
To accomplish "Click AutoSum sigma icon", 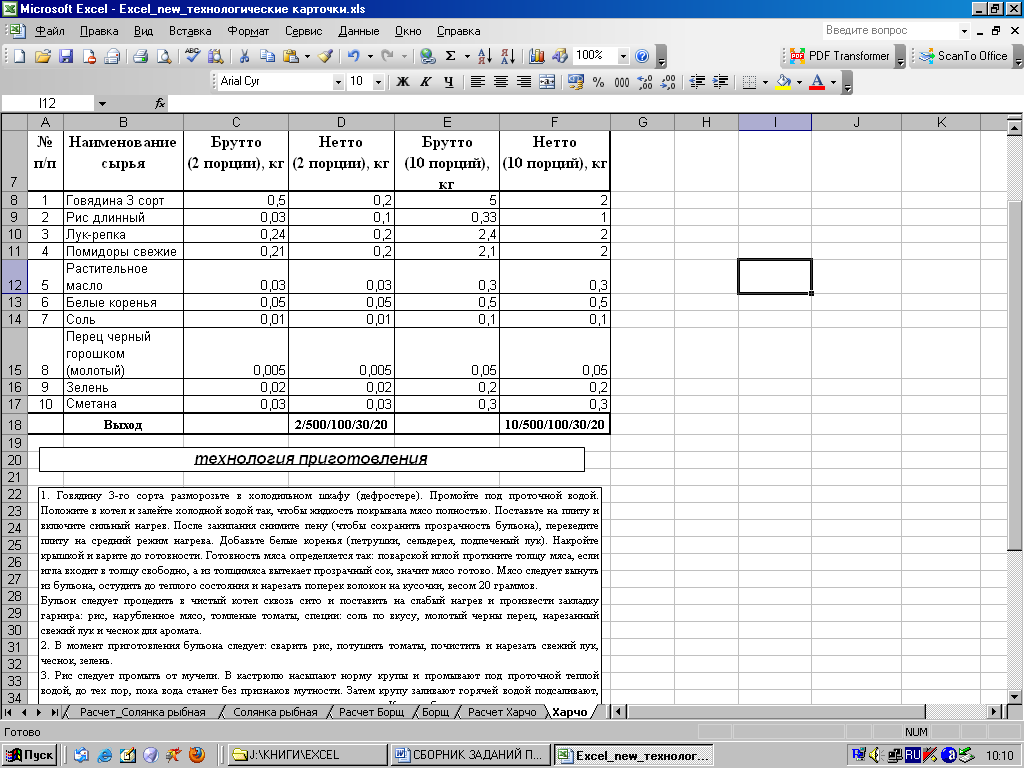I will 451,56.
